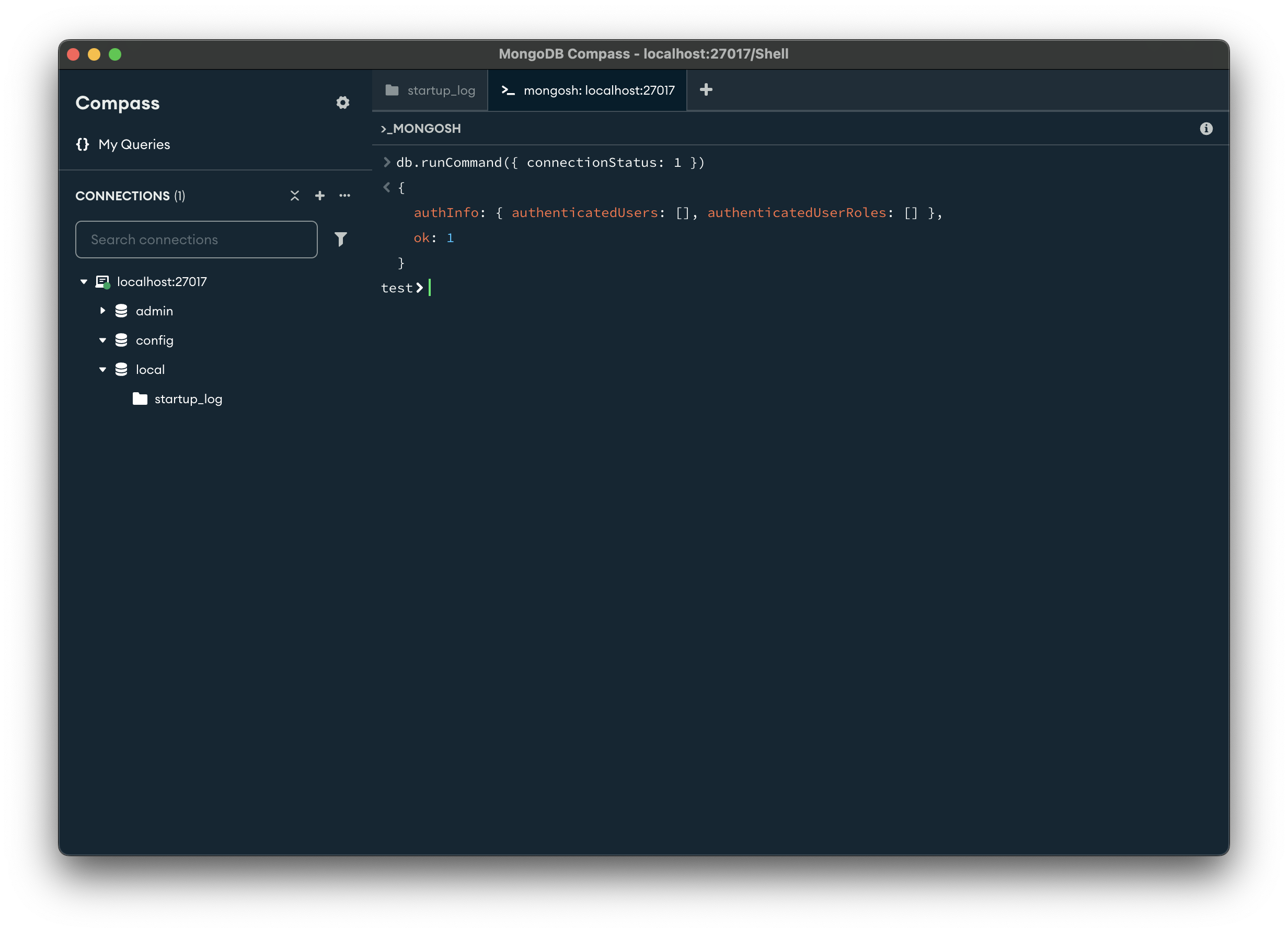
Task: Click the shell icon on mongosh tab
Action: pyautogui.click(x=508, y=90)
